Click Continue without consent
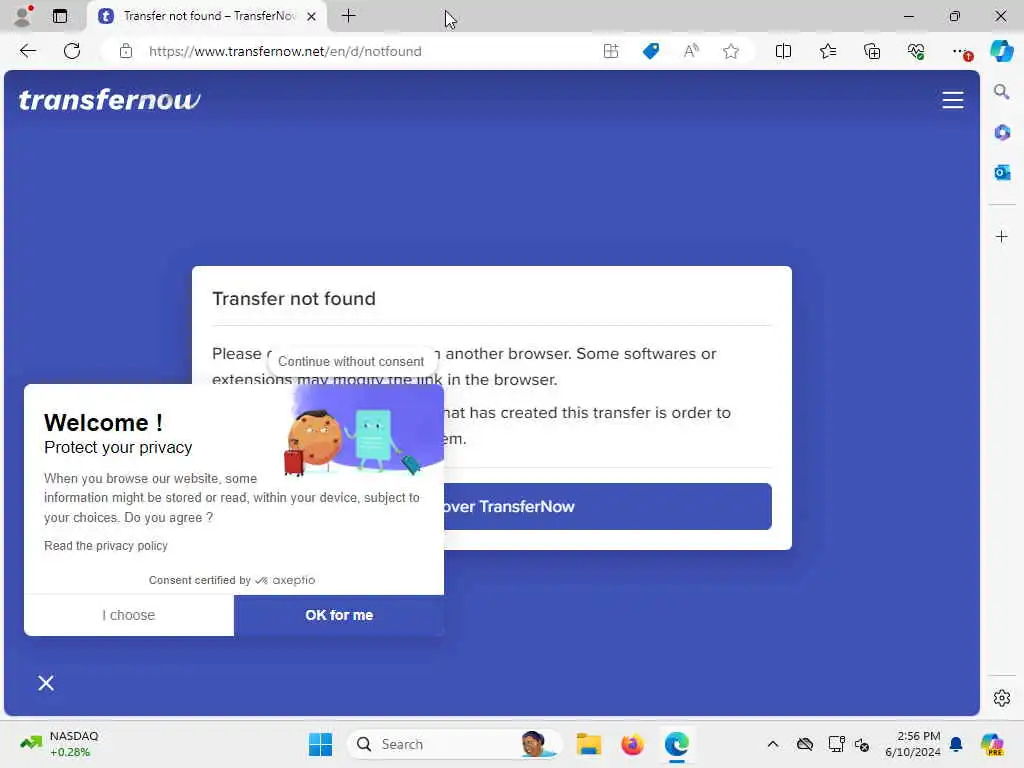1024x768 pixels. pos(351,361)
